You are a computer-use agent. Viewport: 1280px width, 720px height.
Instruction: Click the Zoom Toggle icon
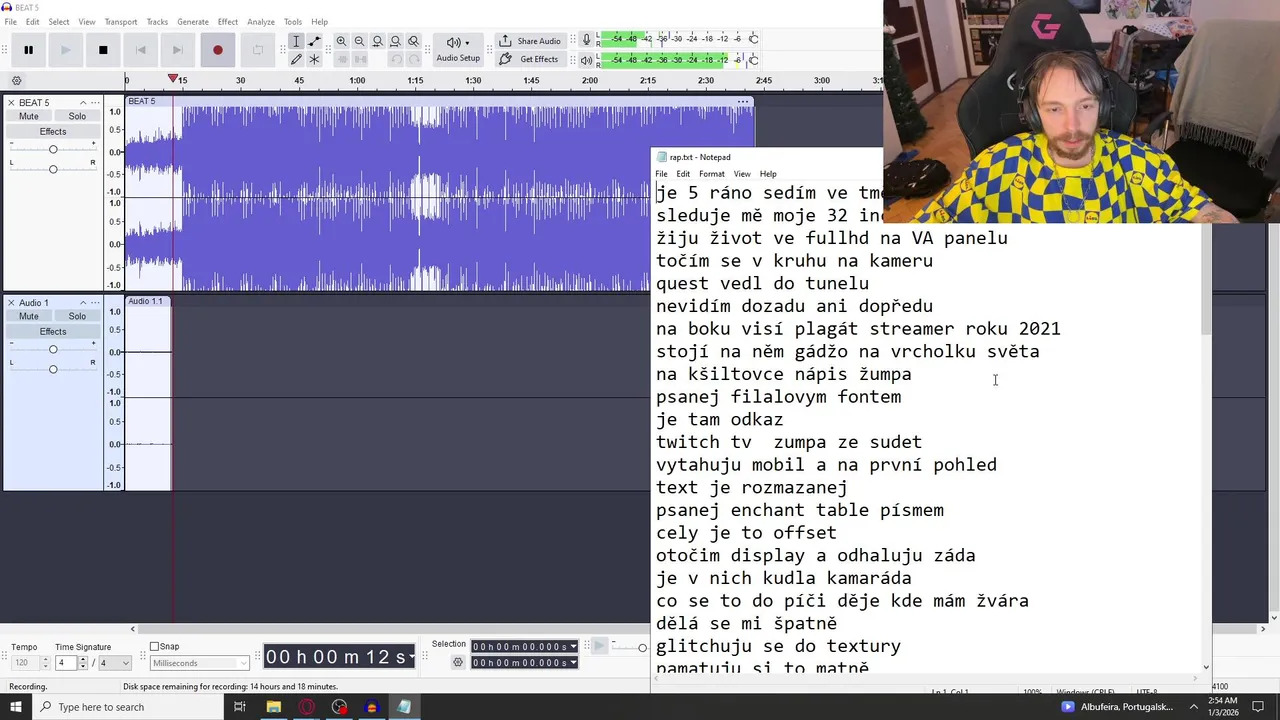click(x=413, y=41)
